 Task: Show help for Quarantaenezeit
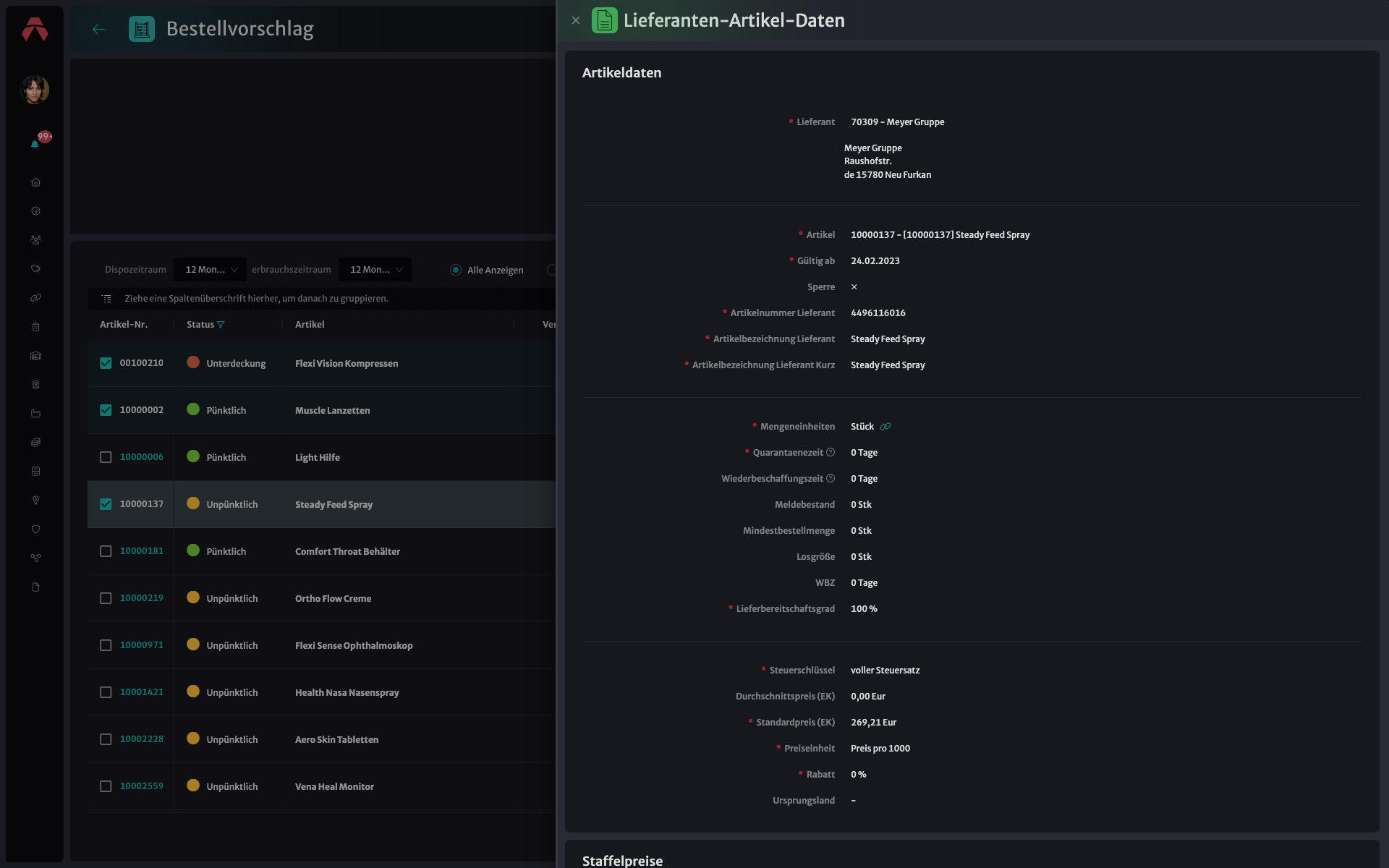point(831,453)
